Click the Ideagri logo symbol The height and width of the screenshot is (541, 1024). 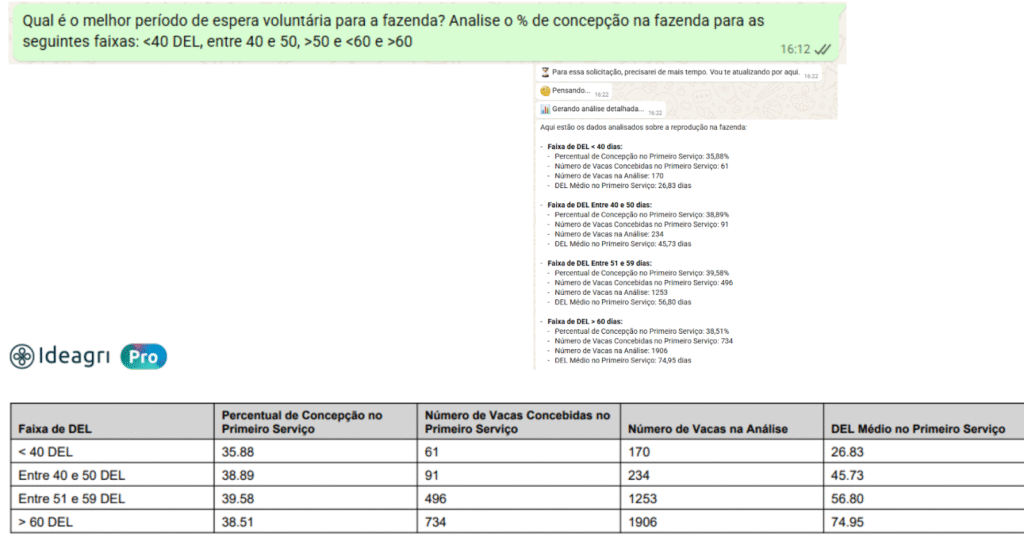(22, 356)
